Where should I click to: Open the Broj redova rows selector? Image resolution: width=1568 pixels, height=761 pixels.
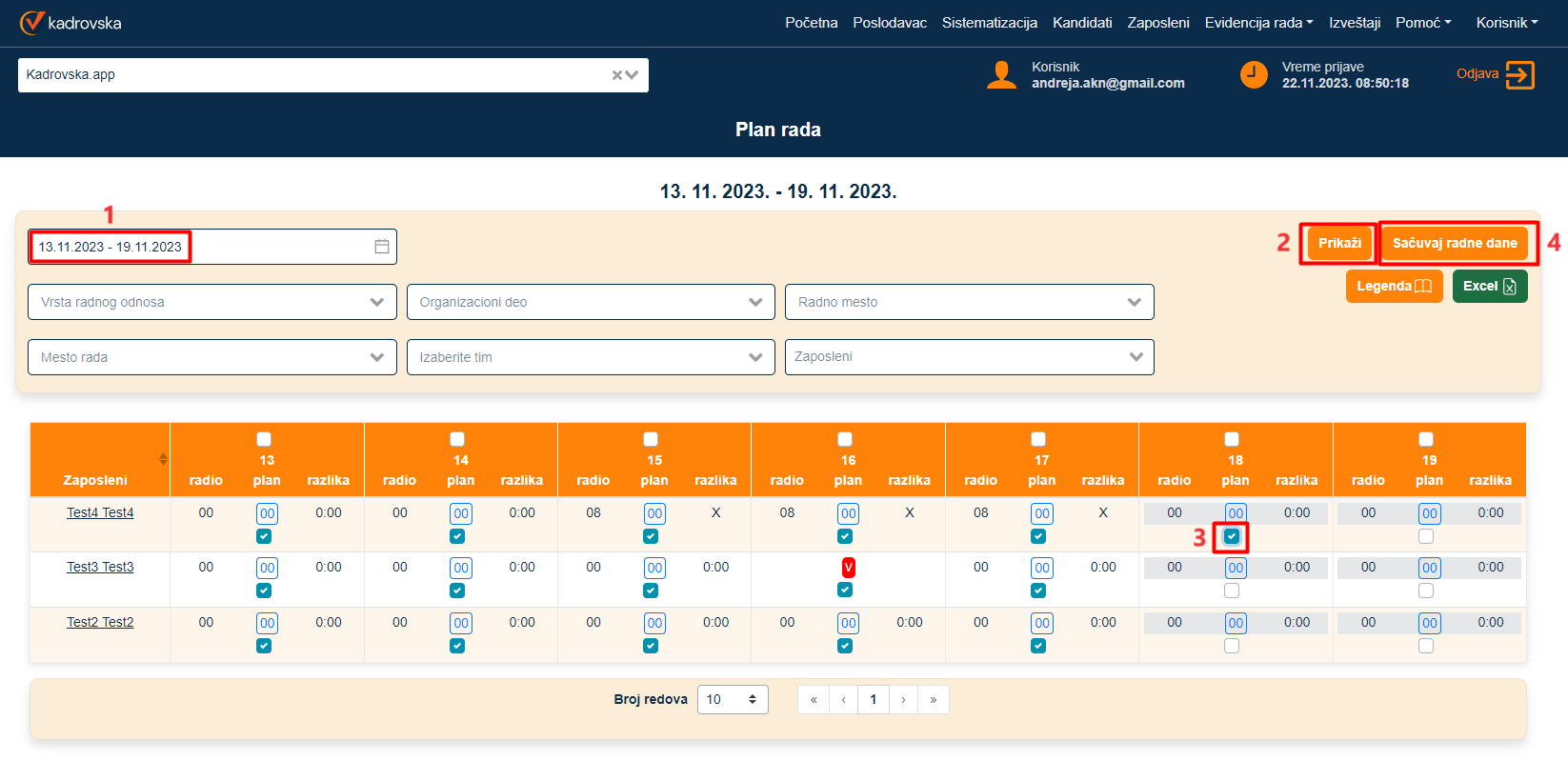click(x=732, y=699)
